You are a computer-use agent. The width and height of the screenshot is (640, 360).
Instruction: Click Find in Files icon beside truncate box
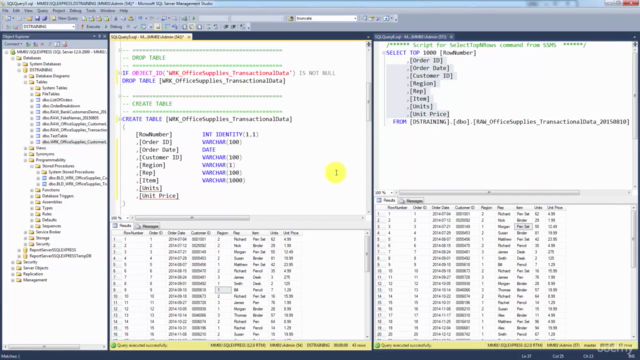[x=291, y=18]
